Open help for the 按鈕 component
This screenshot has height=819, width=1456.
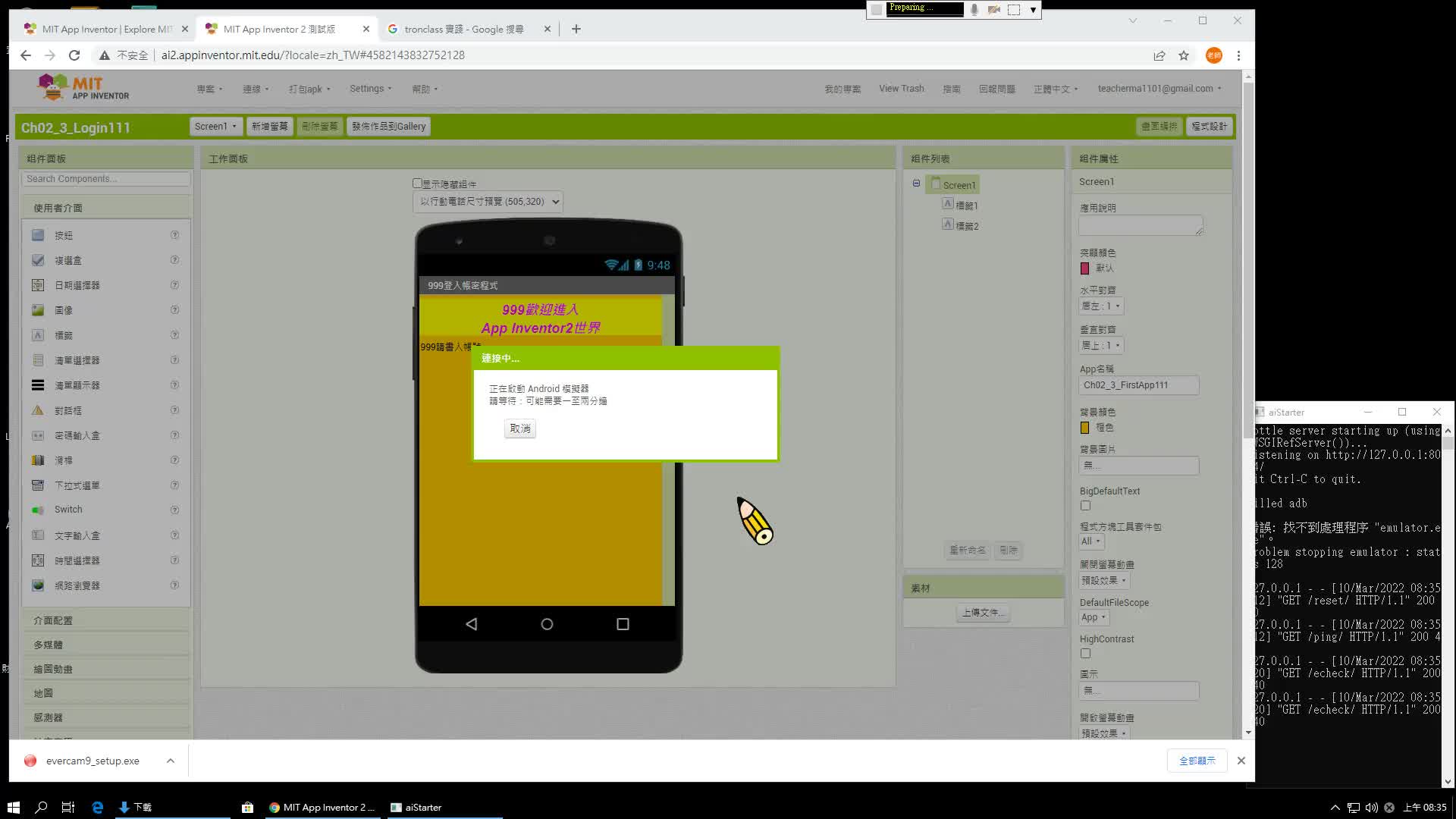click(175, 235)
